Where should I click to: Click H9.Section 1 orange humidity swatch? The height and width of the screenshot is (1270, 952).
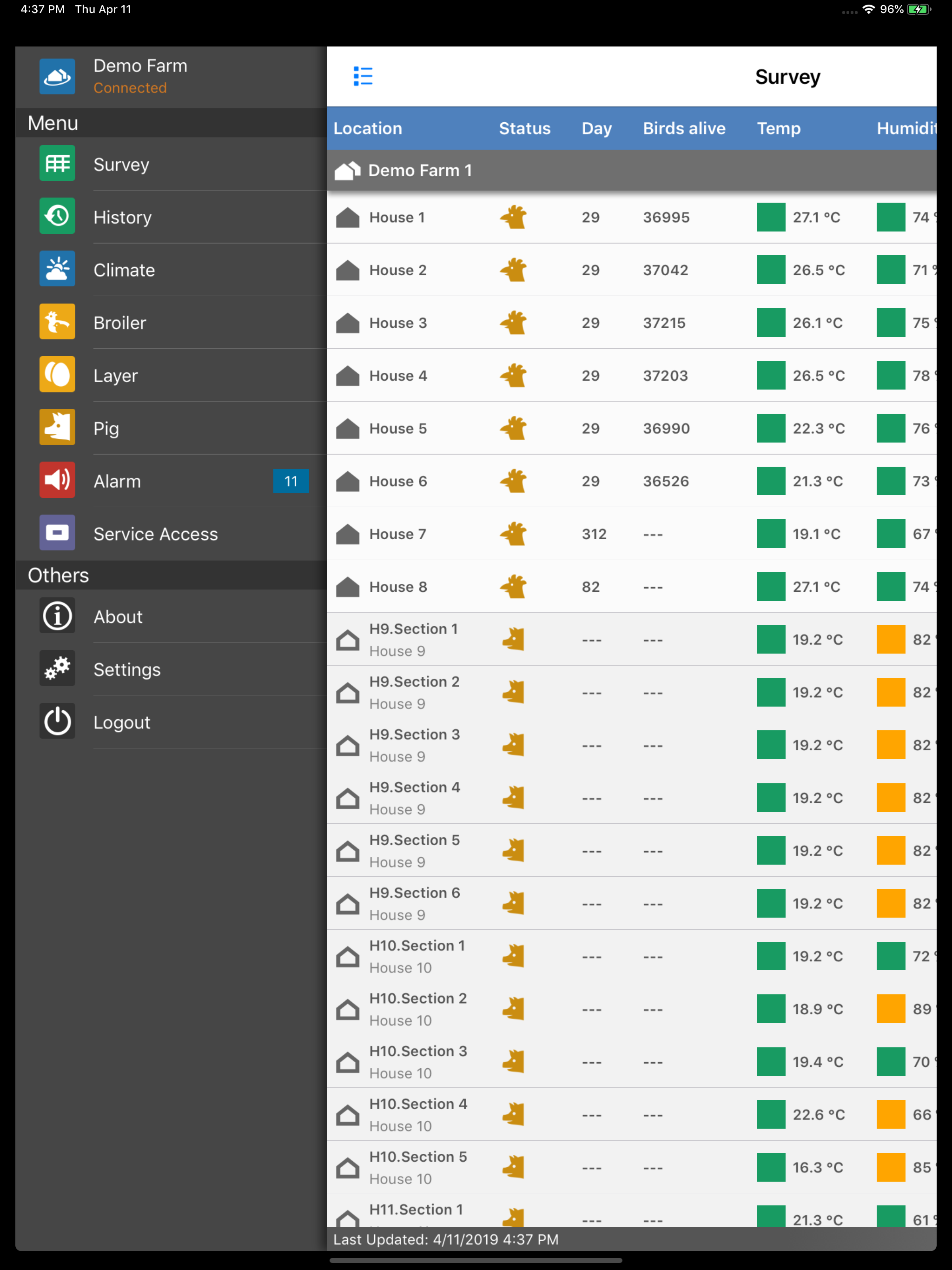[891, 640]
